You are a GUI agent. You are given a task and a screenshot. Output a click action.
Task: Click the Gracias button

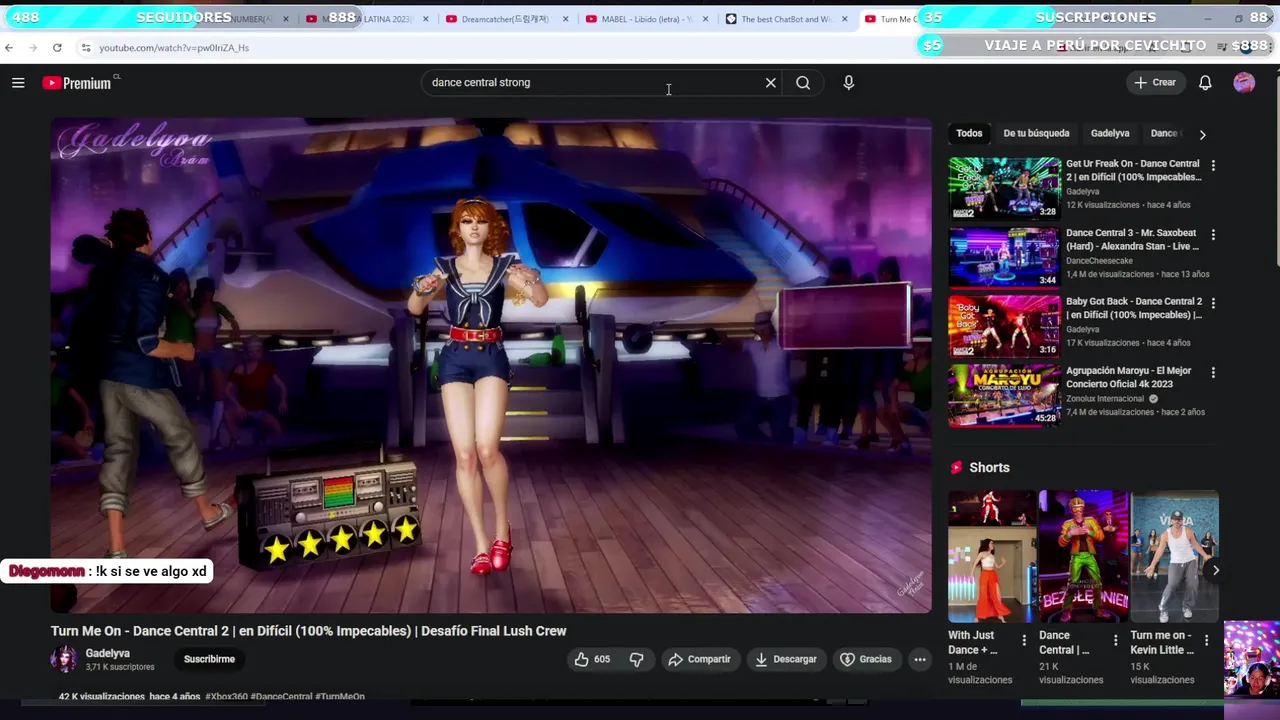[x=866, y=659]
